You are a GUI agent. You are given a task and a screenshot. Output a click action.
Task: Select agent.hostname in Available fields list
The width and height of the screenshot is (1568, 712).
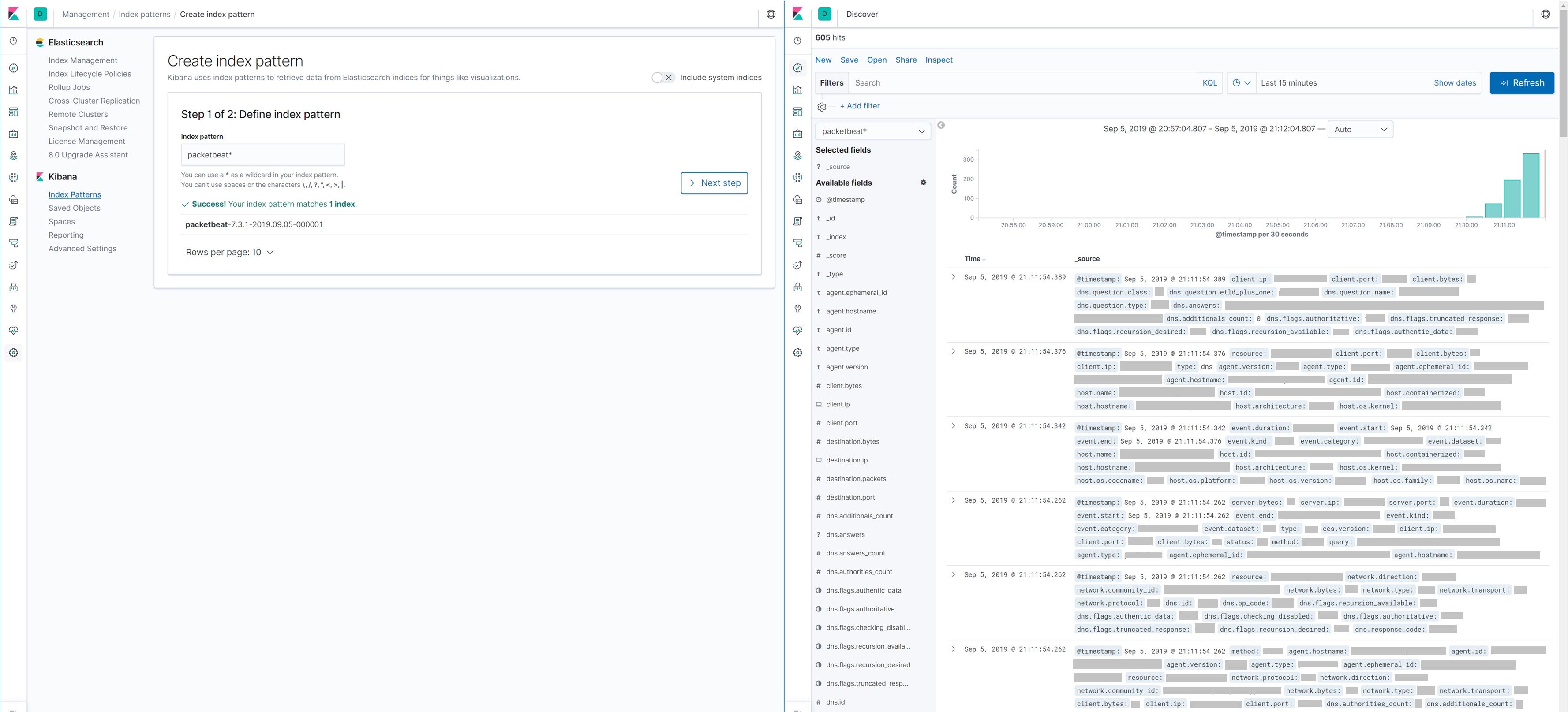tap(851, 311)
